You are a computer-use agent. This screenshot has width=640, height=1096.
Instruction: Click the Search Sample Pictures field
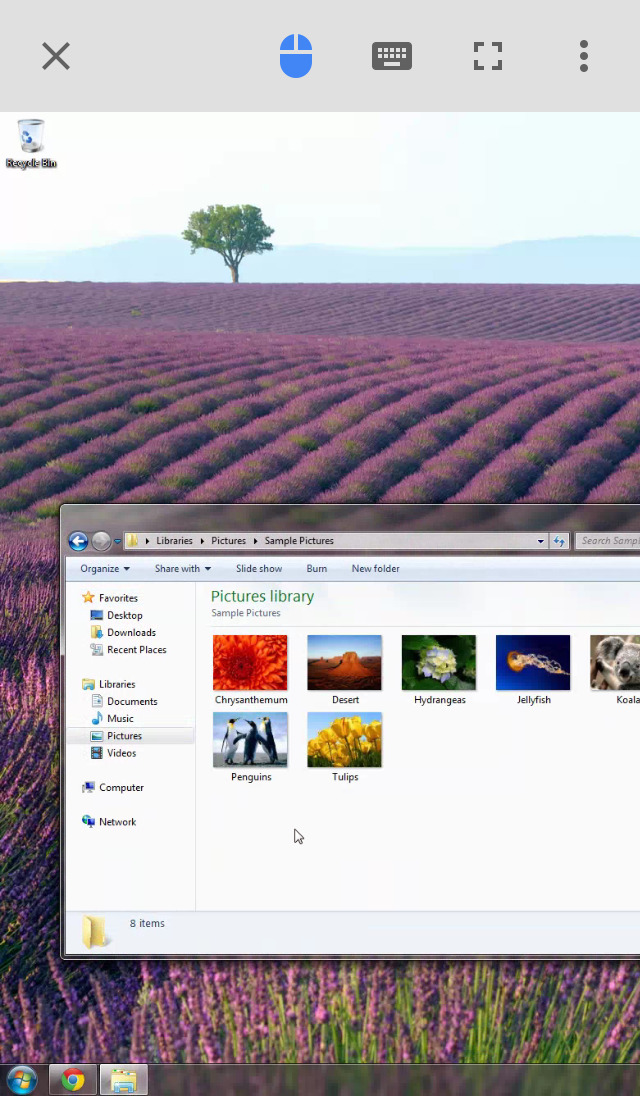[609, 541]
